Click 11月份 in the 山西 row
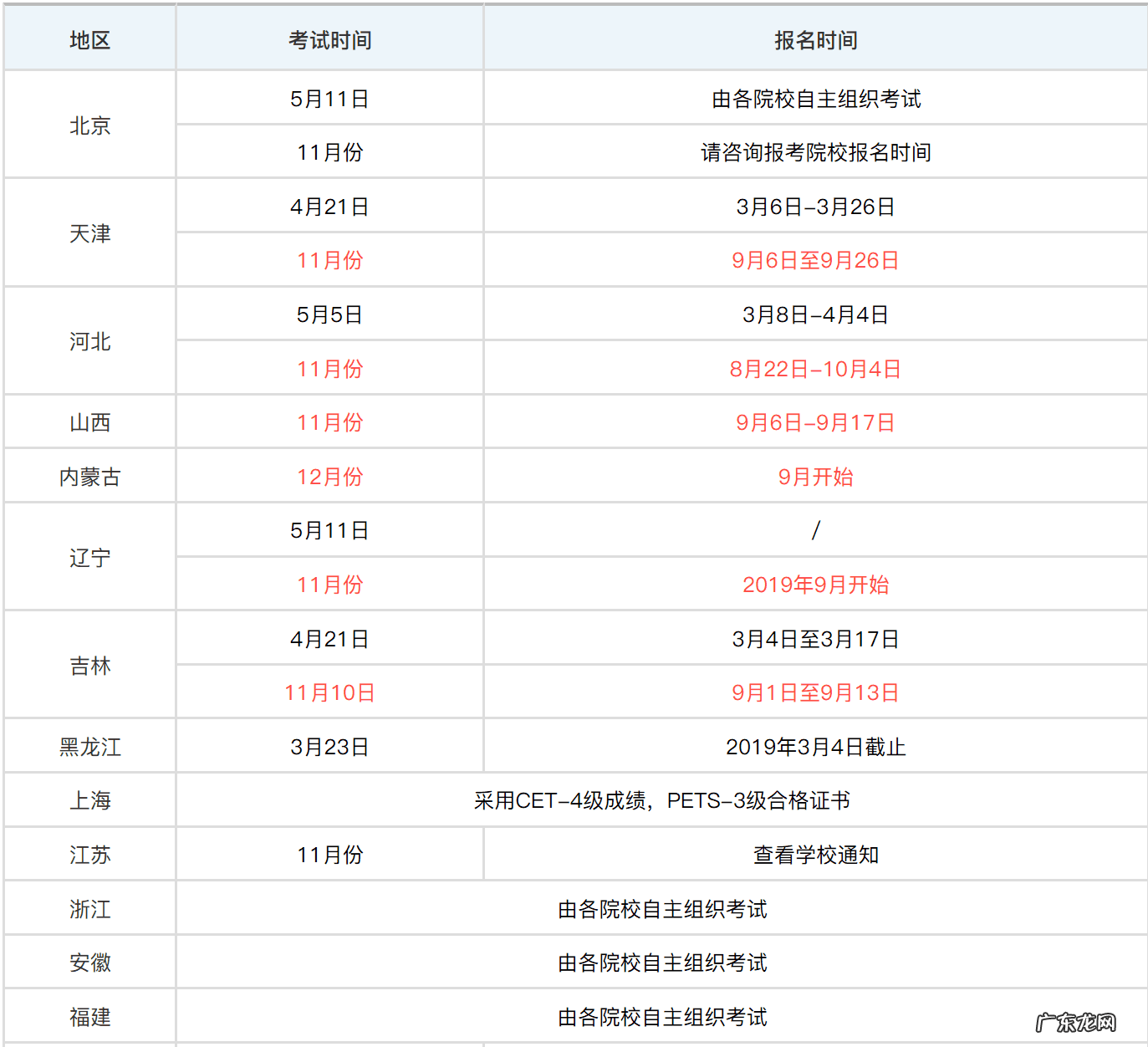The width and height of the screenshot is (1148, 1047). click(x=329, y=422)
